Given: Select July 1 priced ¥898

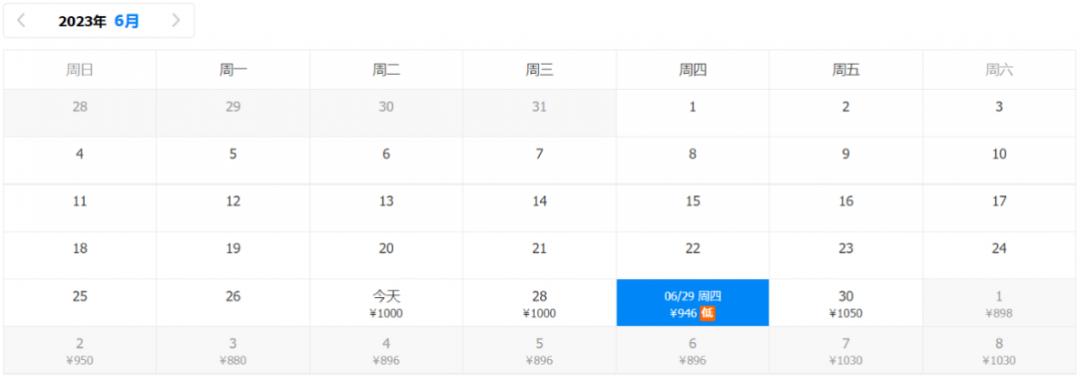Looking at the screenshot, I should point(999,303).
